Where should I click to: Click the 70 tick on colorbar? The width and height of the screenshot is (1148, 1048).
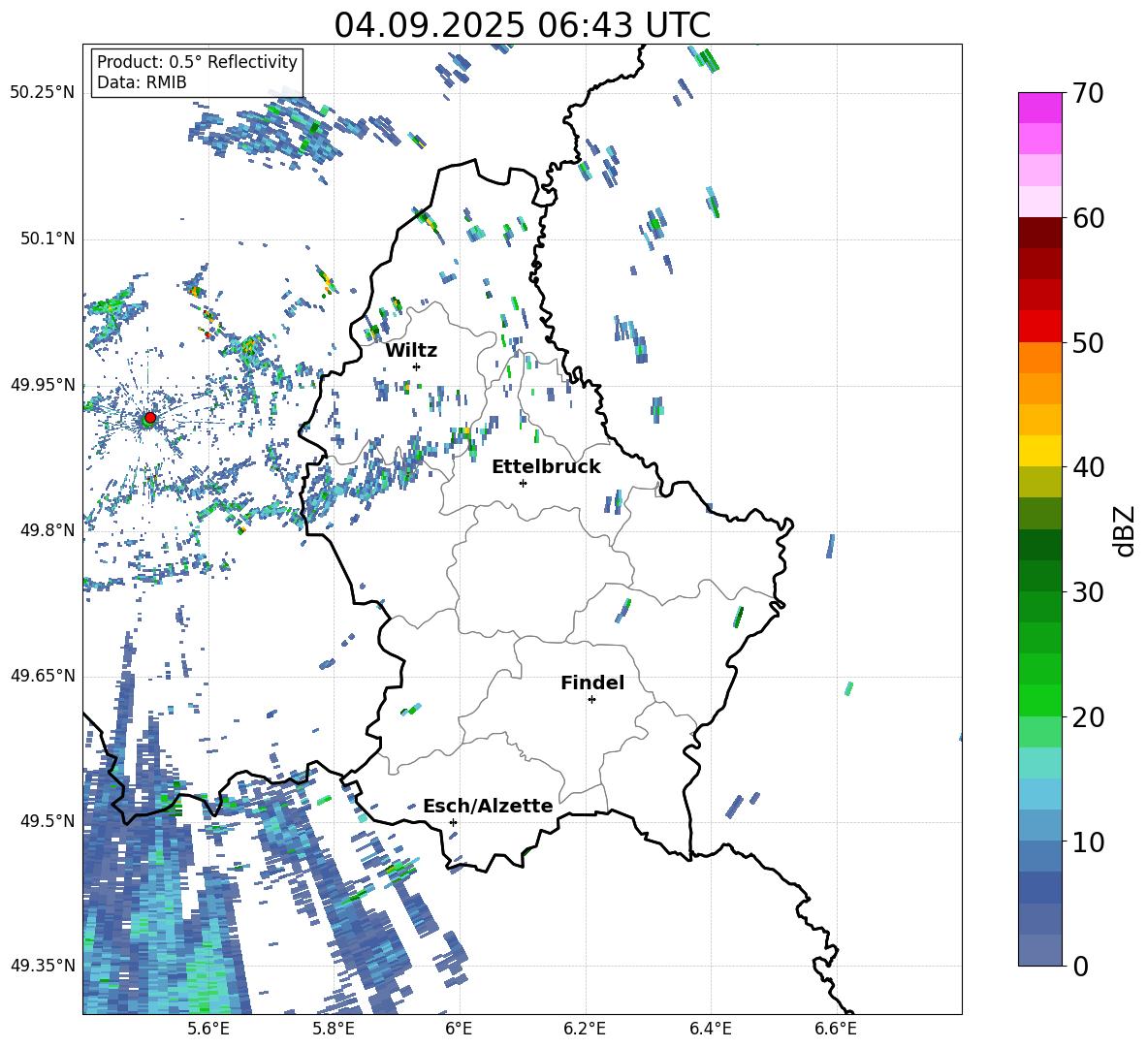(1088, 93)
